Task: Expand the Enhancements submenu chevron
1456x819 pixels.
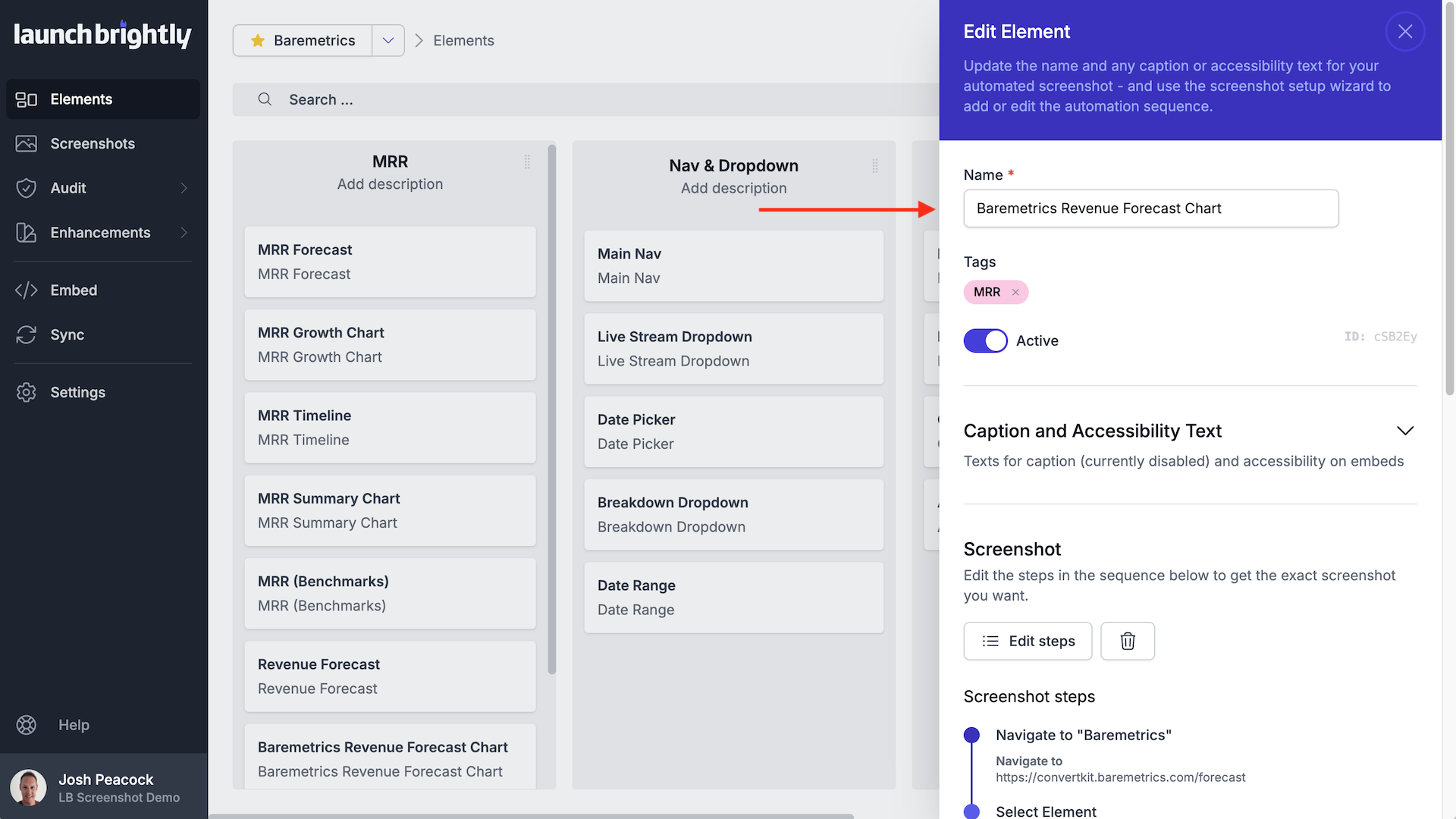Action: 184,233
